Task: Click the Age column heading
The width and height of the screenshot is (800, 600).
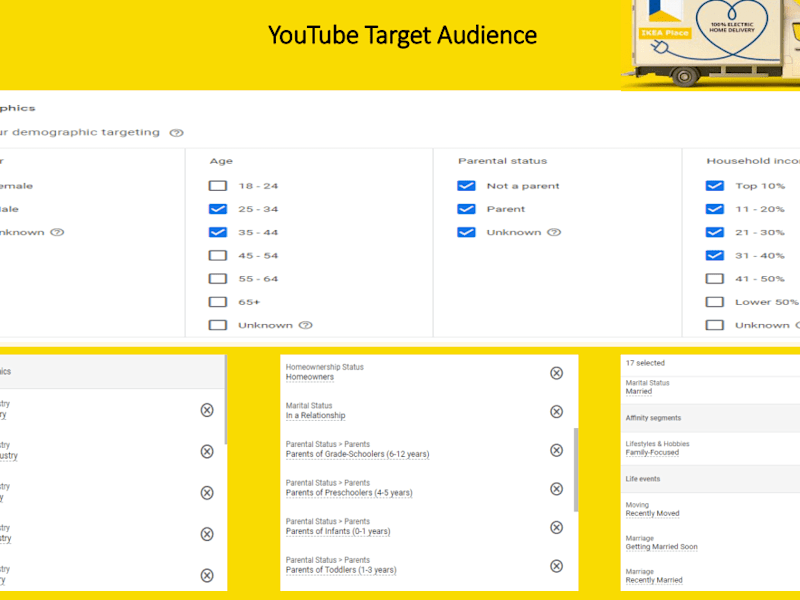Action: coord(221,161)
